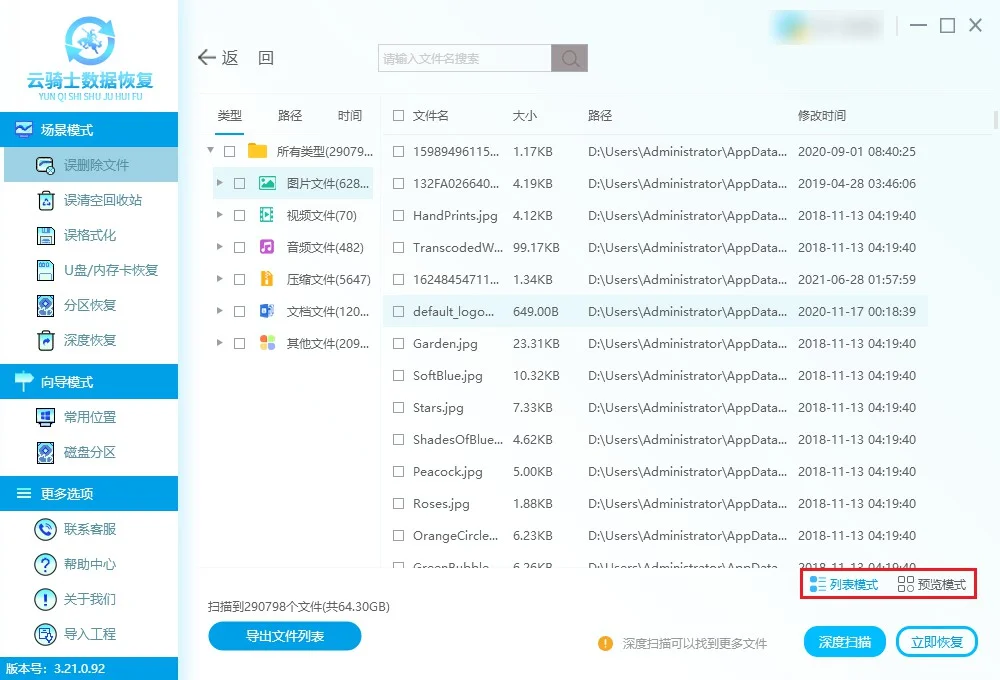This screenshot has height=680, width=1000.
Task: Open 帮助中心 help center
Action: tap(90, 564)
